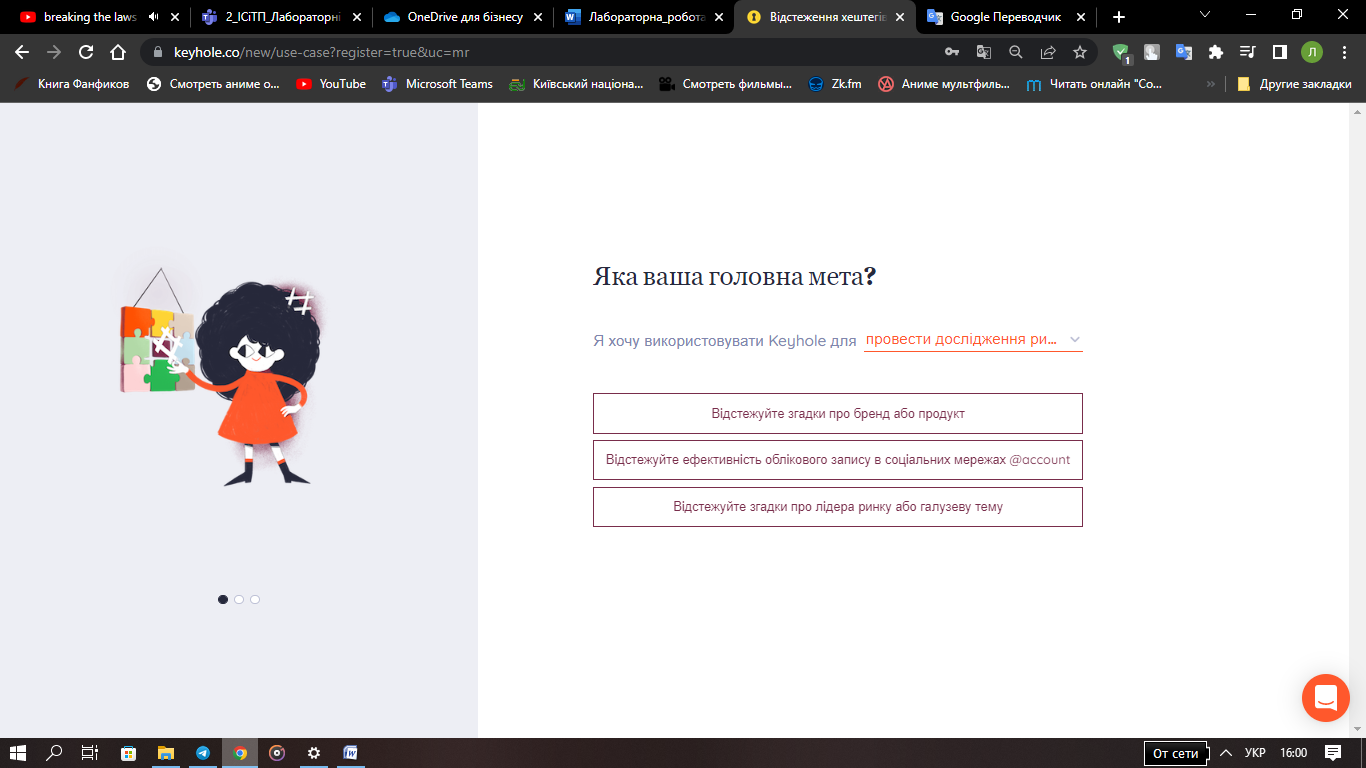The image size is (1366, 768).
Task: Click the share page icon
Action: 1048,52
